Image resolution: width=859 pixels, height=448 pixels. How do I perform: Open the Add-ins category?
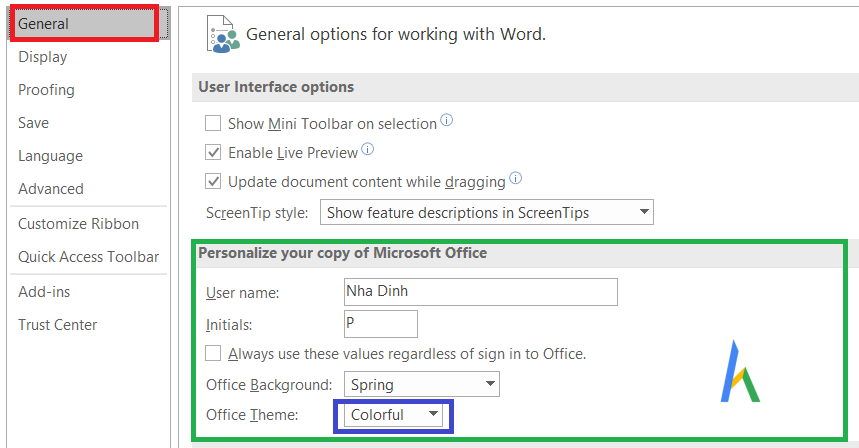pos(44,292)
